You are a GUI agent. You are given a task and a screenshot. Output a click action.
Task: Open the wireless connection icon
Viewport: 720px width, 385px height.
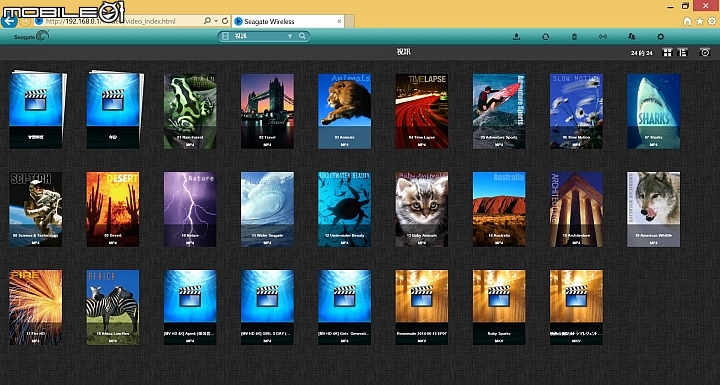(603, 36)
